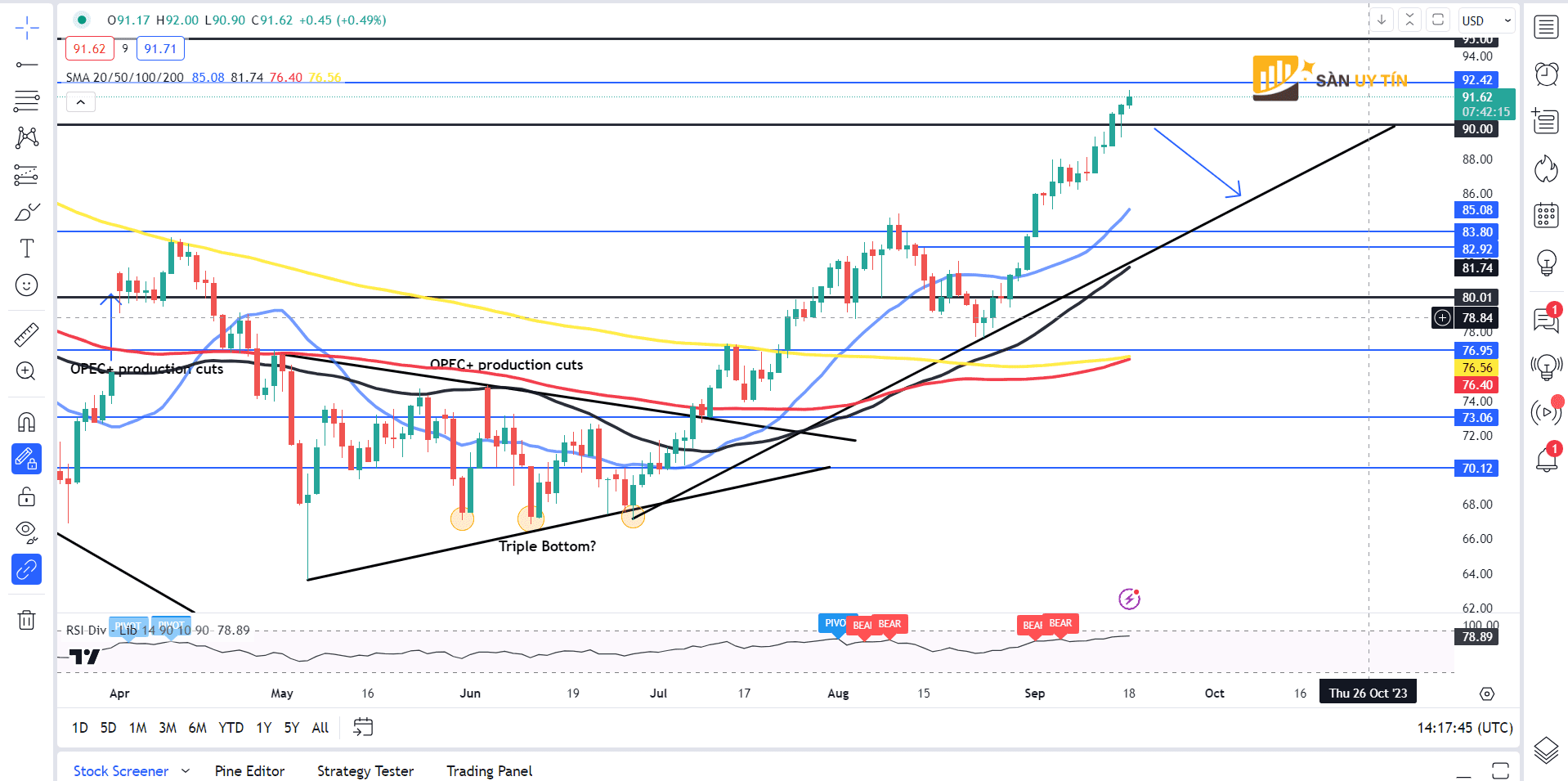Toggle magnet mode for drawings

27,422
